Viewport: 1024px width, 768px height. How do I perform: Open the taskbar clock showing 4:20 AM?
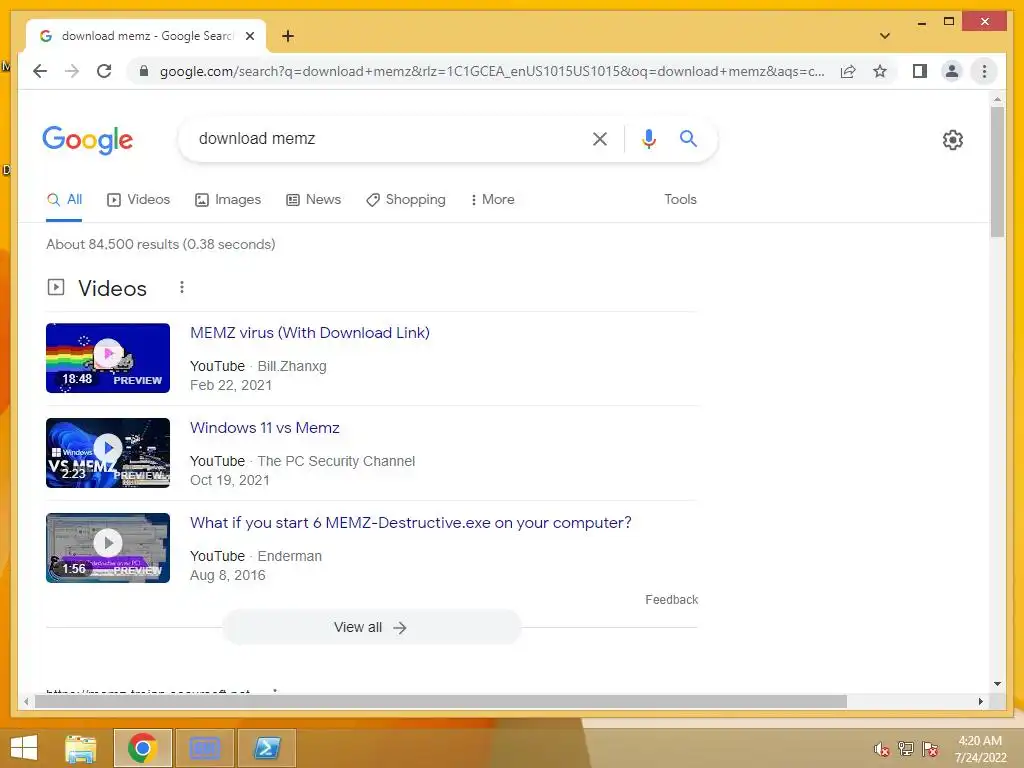coord(980,749)
